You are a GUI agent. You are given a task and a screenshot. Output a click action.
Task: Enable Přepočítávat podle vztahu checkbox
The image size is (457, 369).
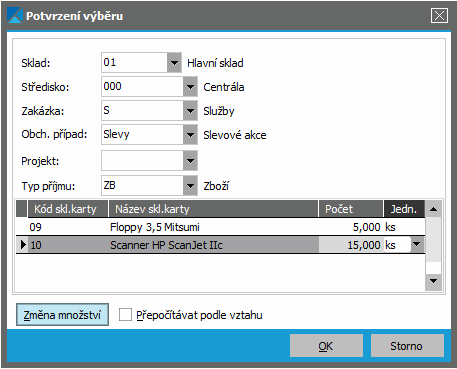click(125, 314)
